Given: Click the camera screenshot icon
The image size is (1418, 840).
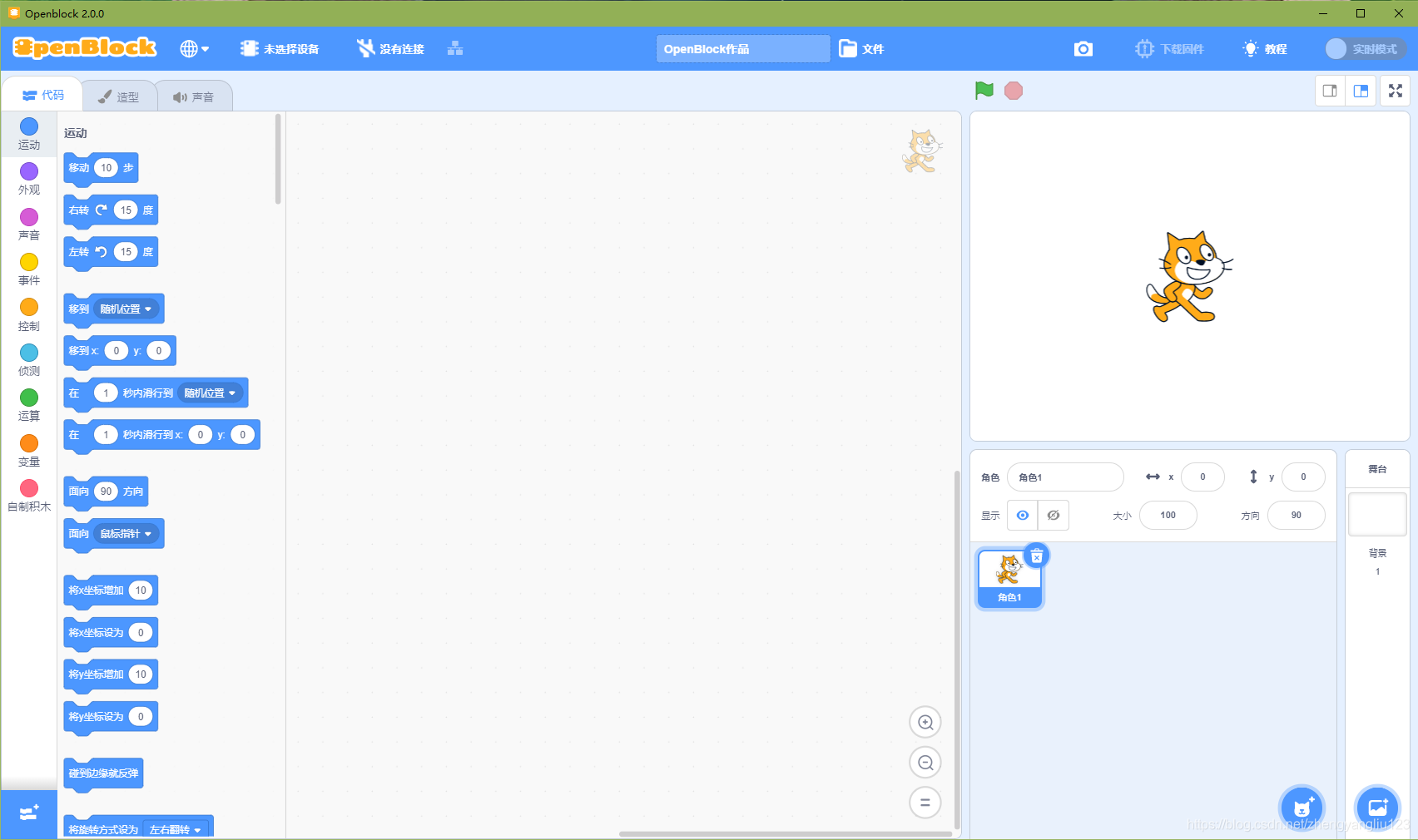Looking at the screenshot, I should pos(1083,49).
